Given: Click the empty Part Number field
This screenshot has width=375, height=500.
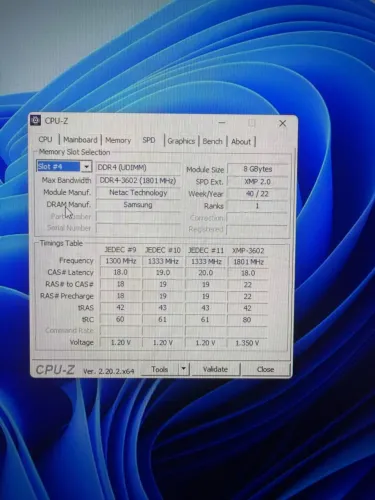Looking at the screenshot, I should tap(138, 217).
